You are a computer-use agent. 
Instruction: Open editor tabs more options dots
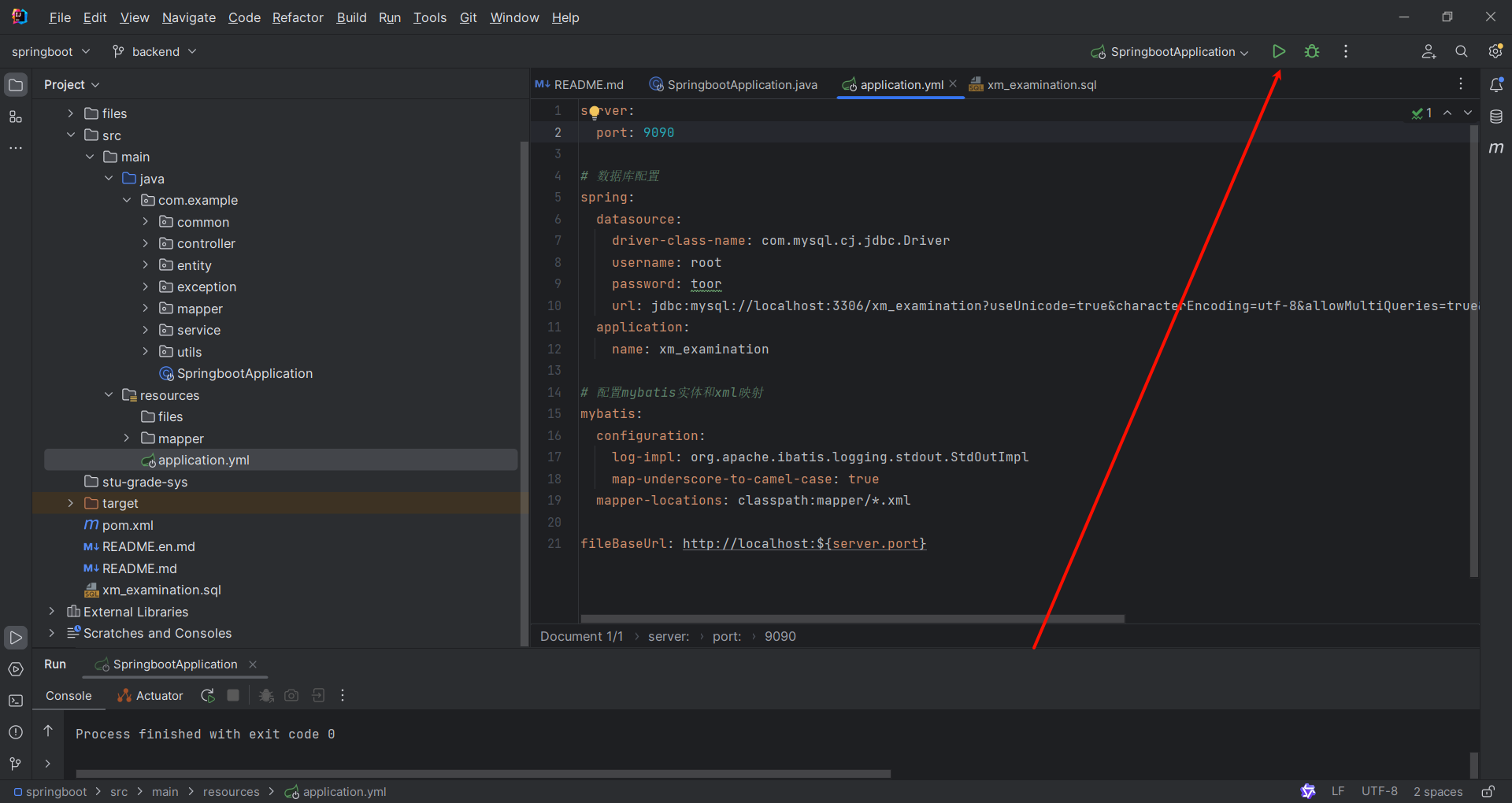(x=1461, y=83)
